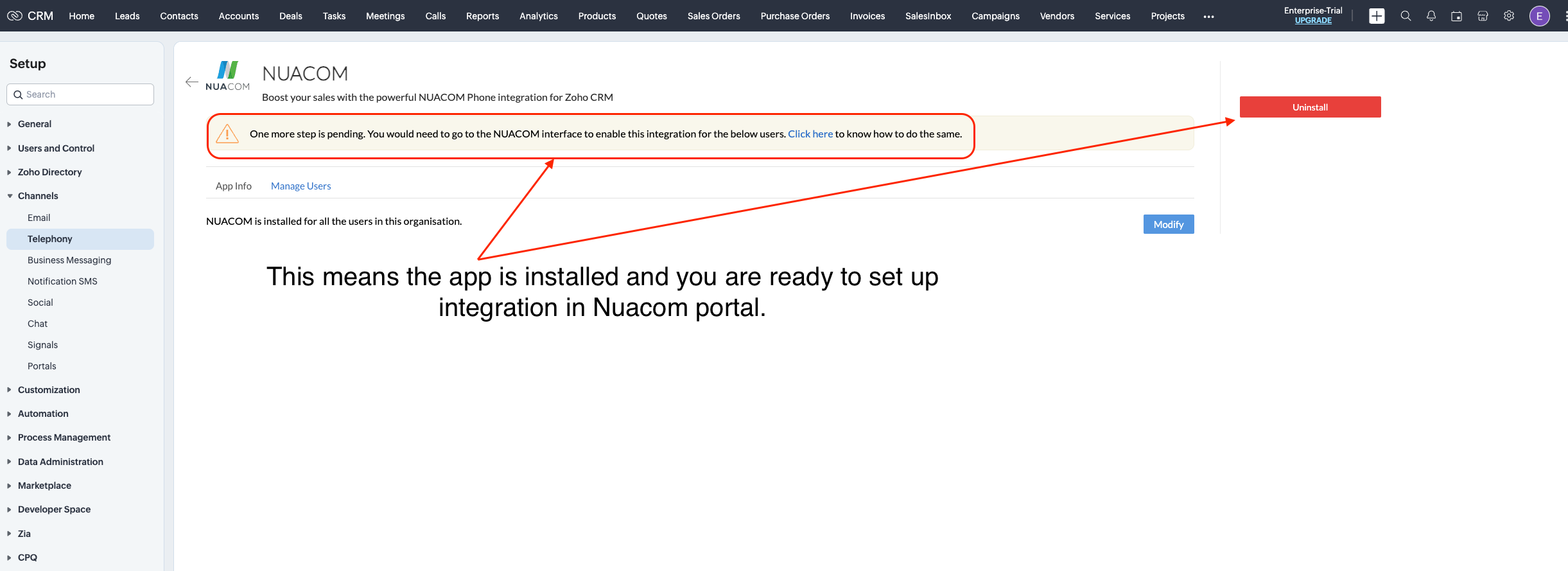Viewport: 1568px width, 571px height.
Task: Open the Meetings module
Action: pyautogui.click(x=385, y=16)
